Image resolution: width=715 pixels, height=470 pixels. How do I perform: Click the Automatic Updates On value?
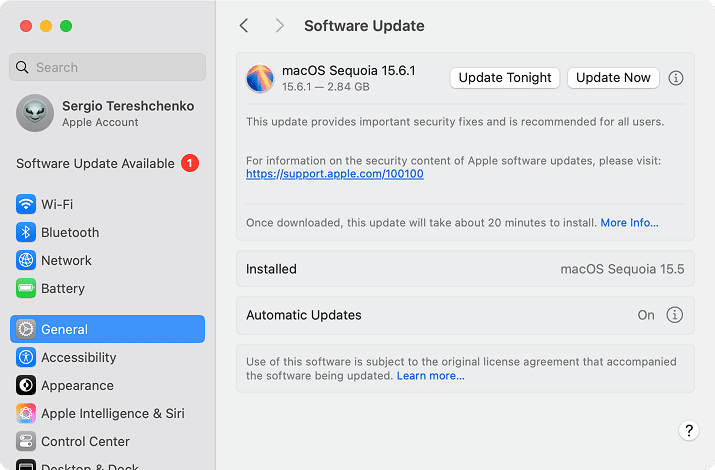click(x=646, y=315)
